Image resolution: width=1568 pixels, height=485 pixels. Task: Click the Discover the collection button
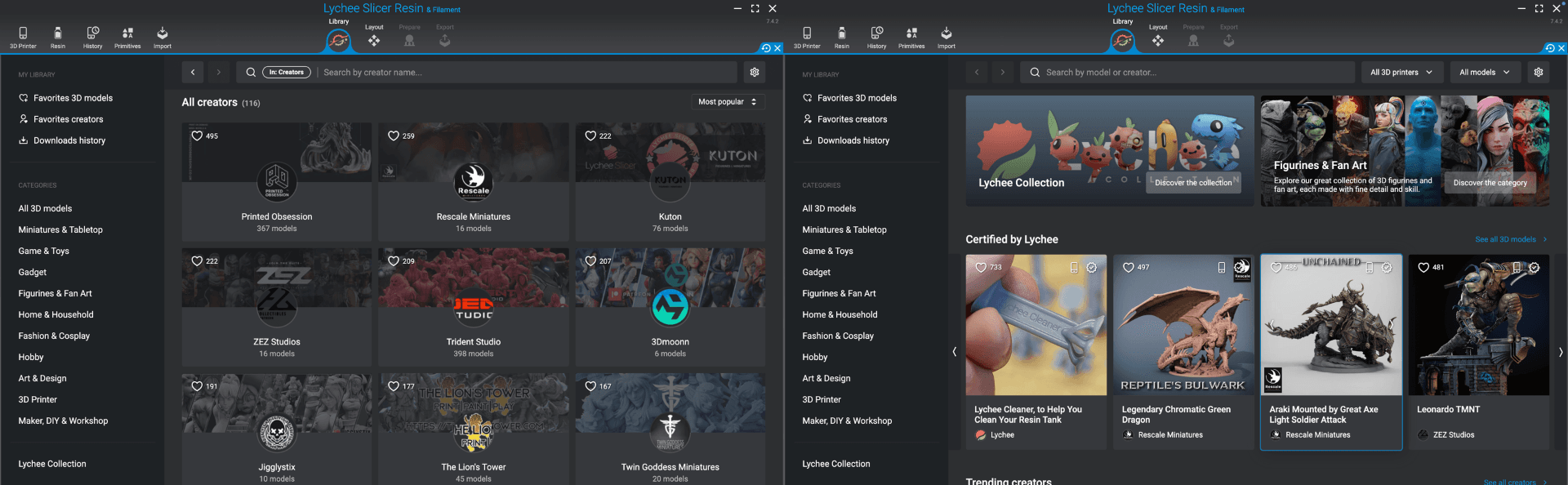pyautogui.click(x=1193, y=183)
